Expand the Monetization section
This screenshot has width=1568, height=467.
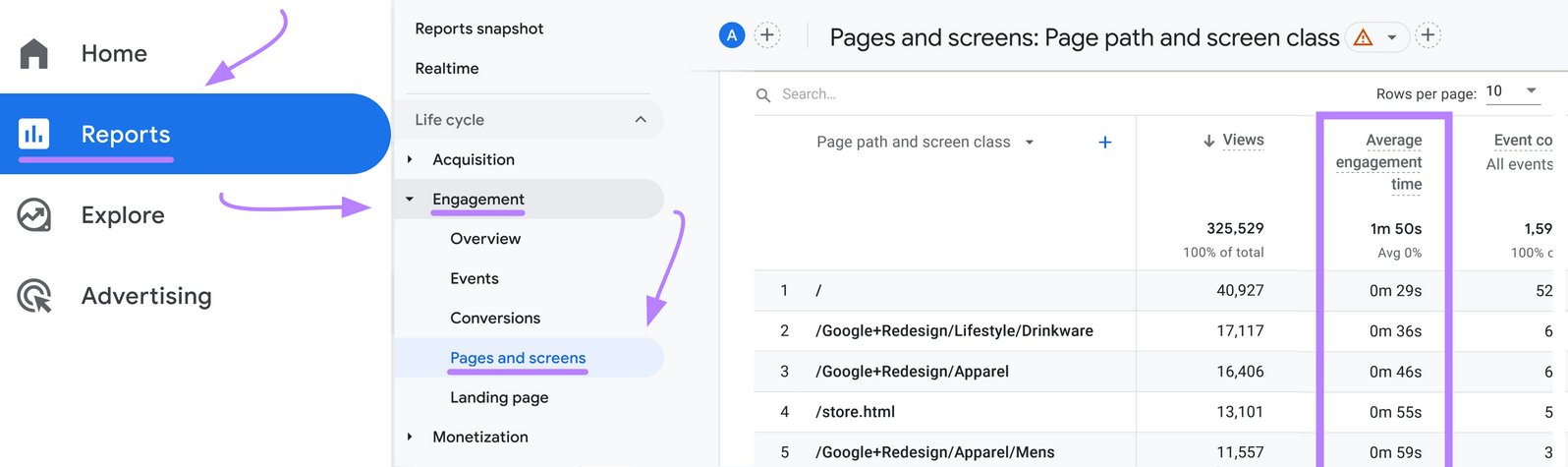tap(411, 437)
